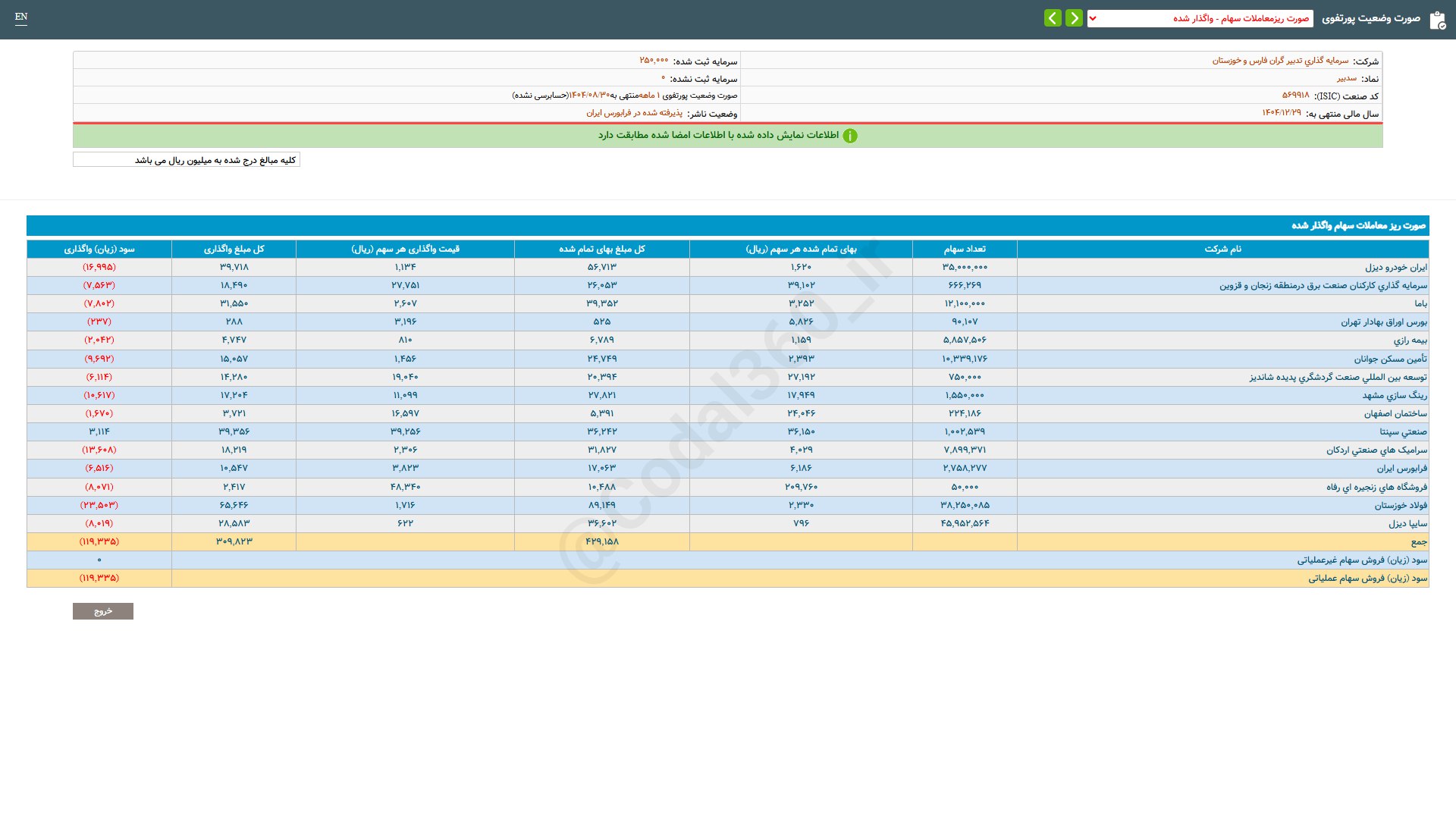Click the clipboard checkmark portfolio icon
This screenshot has height=819, width=1456.
[1437, 20]
